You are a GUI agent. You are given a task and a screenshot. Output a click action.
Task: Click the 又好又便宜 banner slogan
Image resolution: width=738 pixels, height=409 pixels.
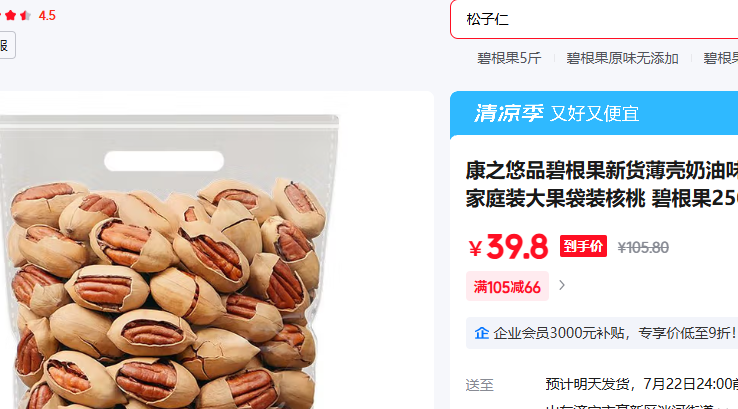[x=594, y=114]
